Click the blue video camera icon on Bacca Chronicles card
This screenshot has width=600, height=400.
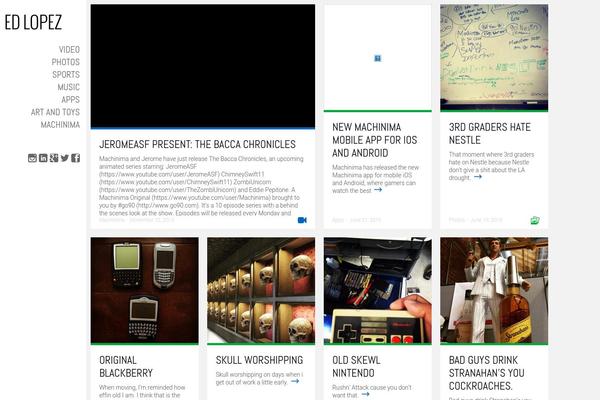click(x=302, y=220)
